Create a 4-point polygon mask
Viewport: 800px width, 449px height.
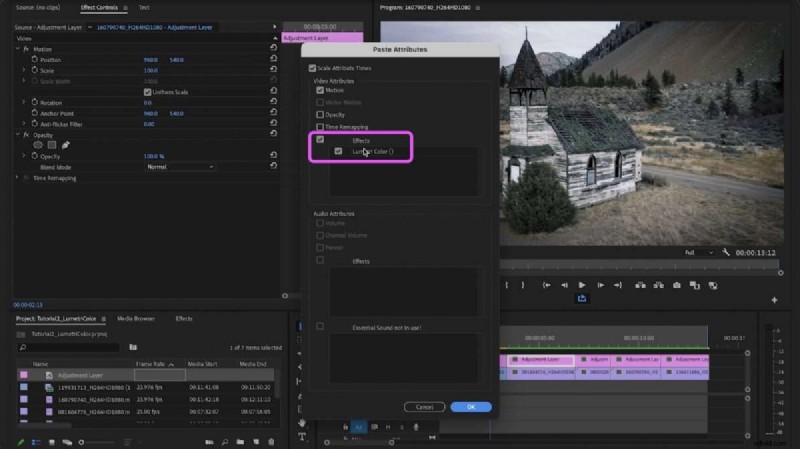[52, 145]
